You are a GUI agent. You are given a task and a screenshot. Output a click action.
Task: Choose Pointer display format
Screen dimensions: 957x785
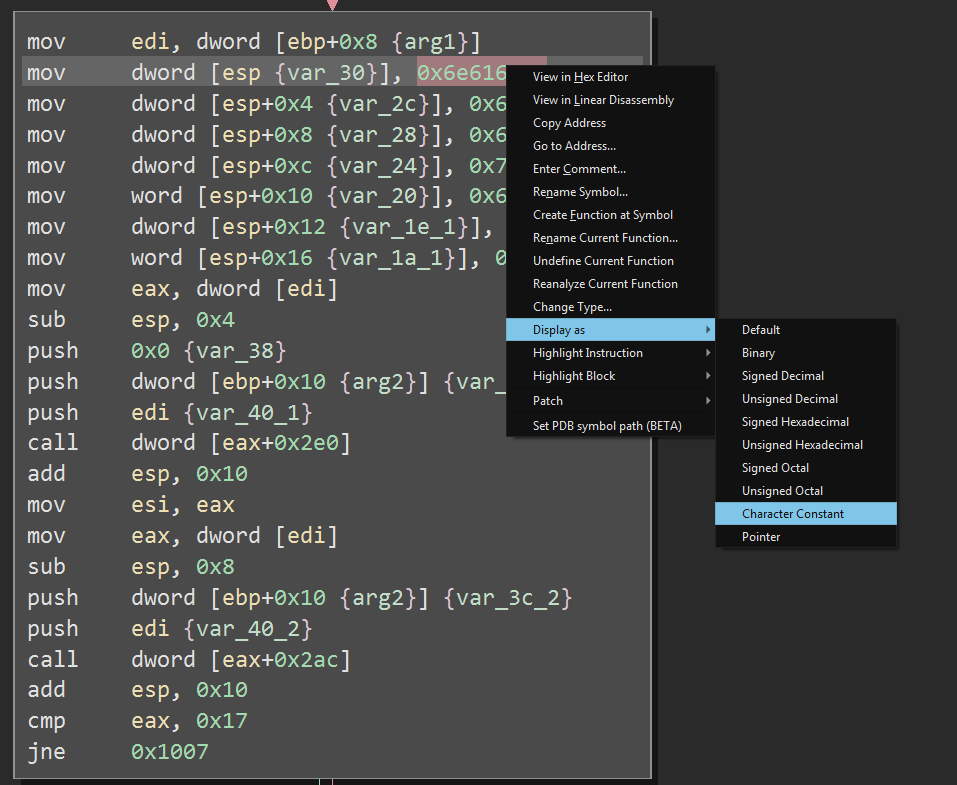pos(806,537)
